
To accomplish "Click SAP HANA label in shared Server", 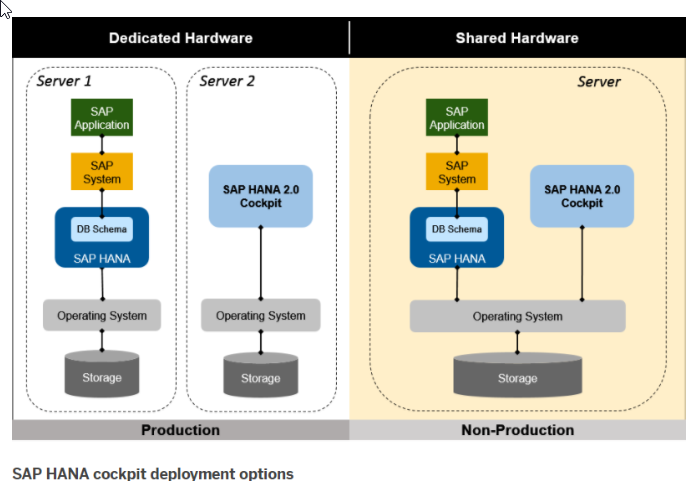I will 457,259.
